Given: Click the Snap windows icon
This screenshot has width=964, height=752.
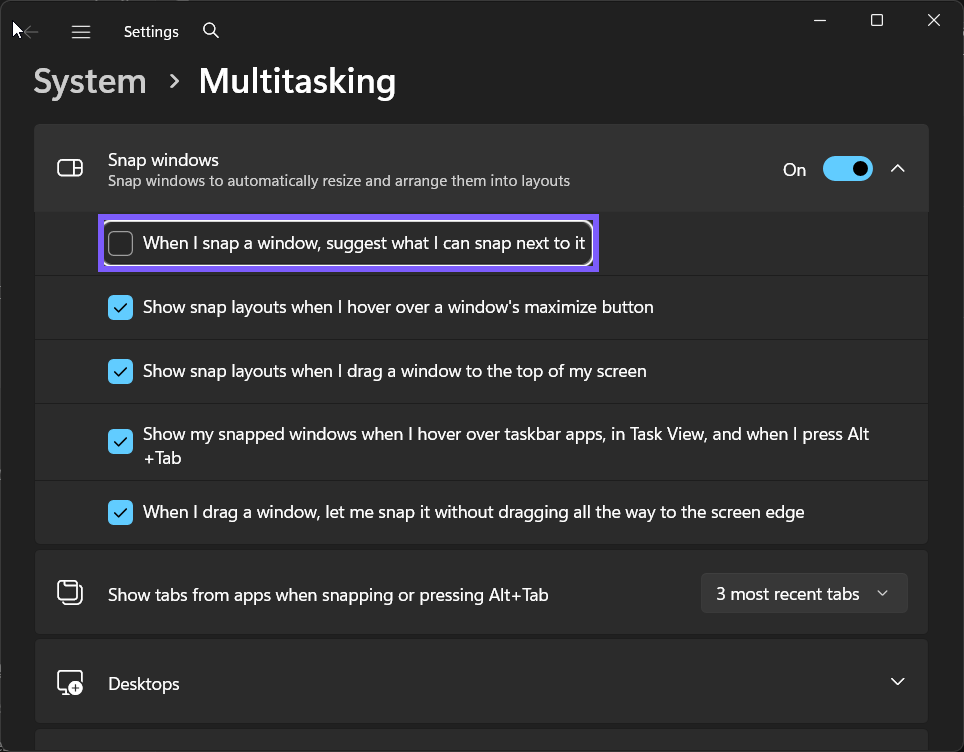Looking at the screenshot, I should 70,168.
